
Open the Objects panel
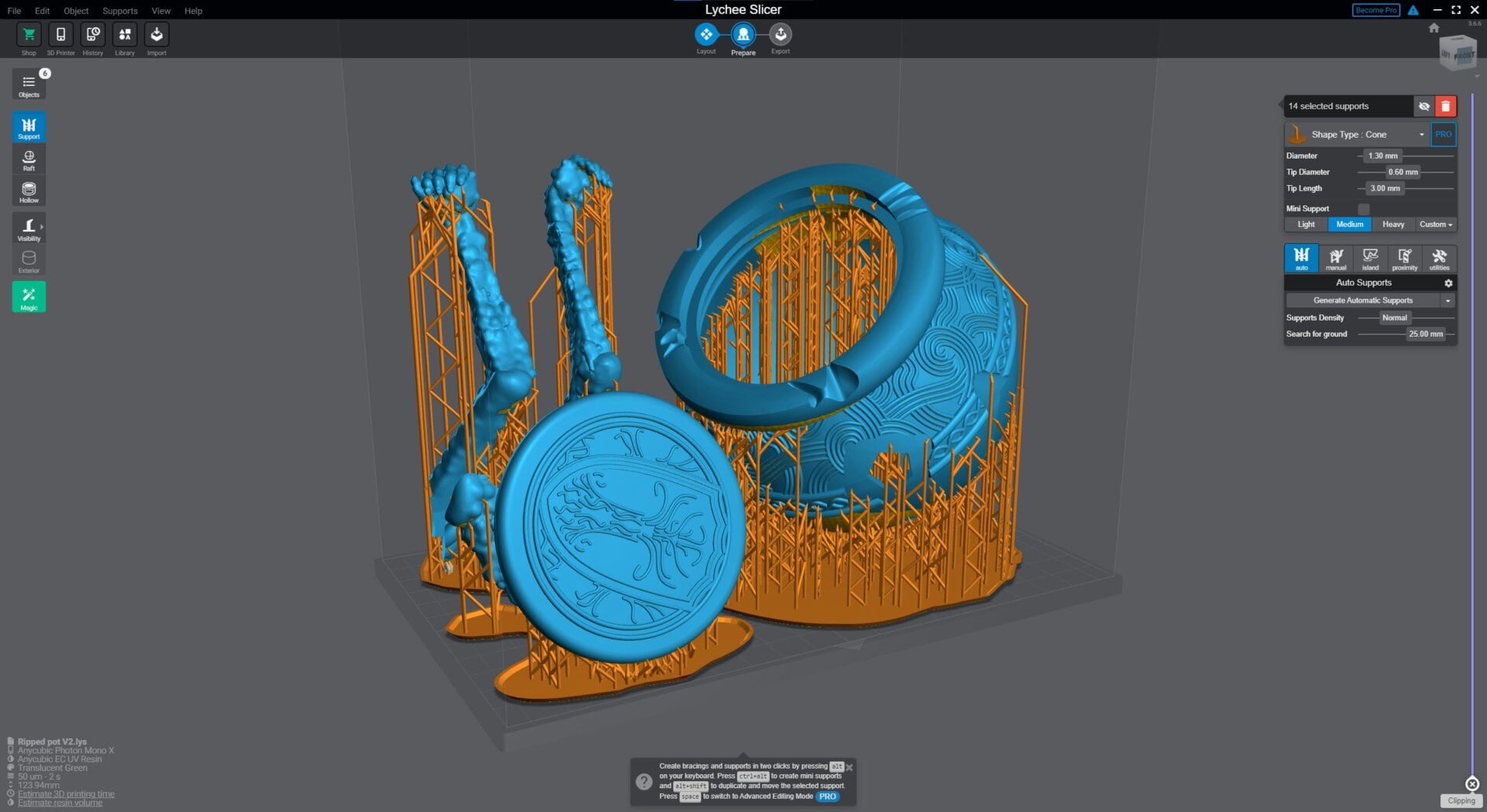pyautogui.click(x=29, y=85)
